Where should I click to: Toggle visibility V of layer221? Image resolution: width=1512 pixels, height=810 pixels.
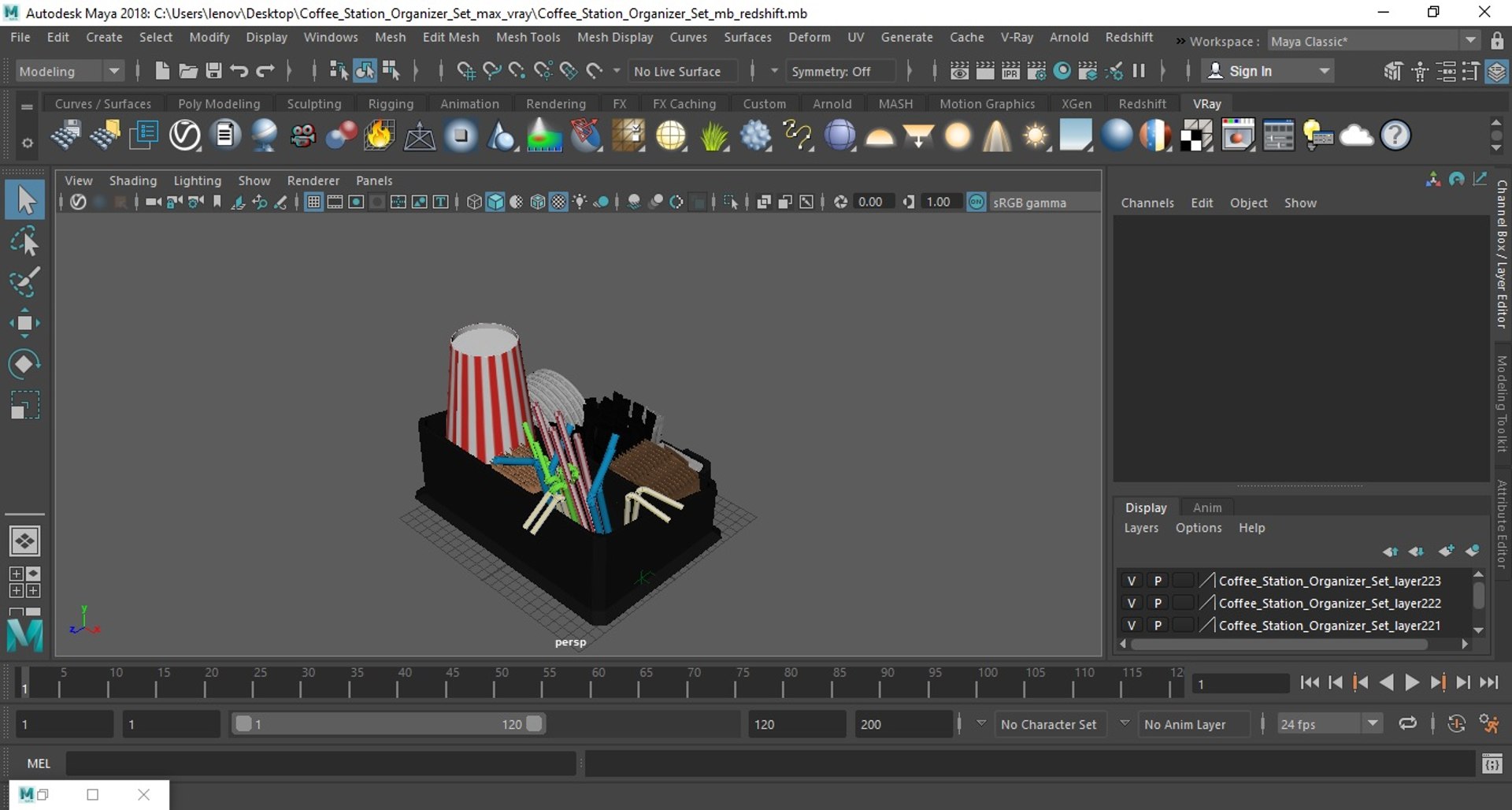click(1132, 625)
